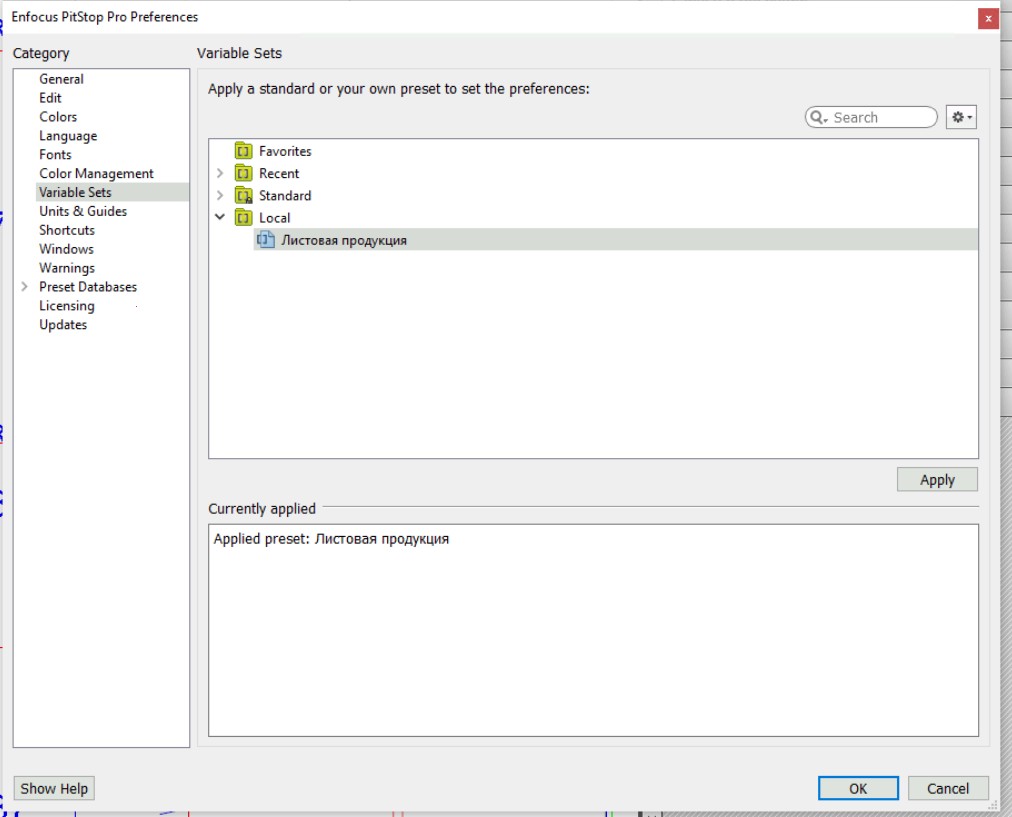Click the Show Help button
The image size is (1012, 817).
54,788
